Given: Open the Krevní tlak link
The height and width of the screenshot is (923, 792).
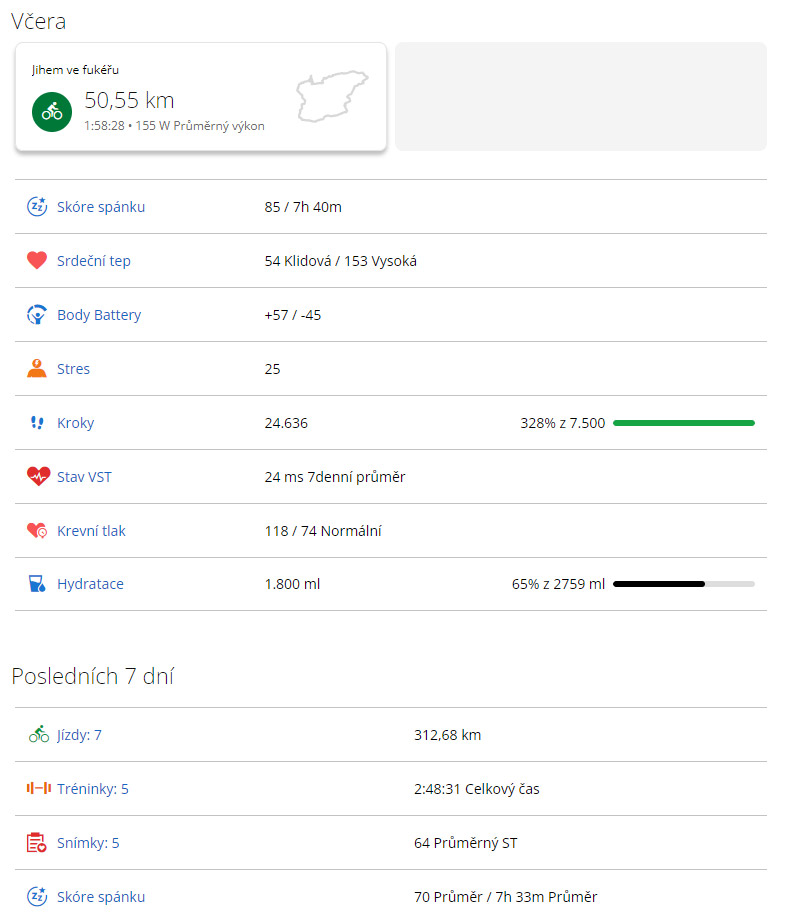Looking at the screenshot, I should coord(91,531).
